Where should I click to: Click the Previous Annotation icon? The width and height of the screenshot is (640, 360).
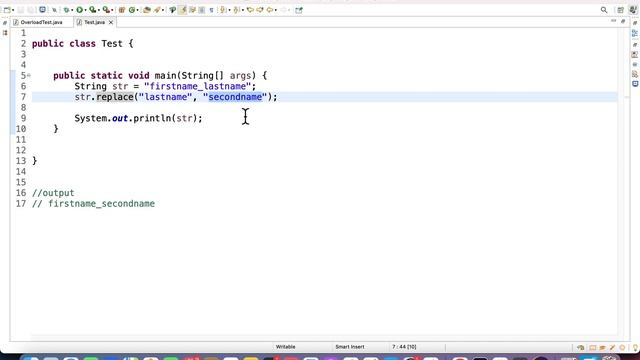(x=236, y=10)
